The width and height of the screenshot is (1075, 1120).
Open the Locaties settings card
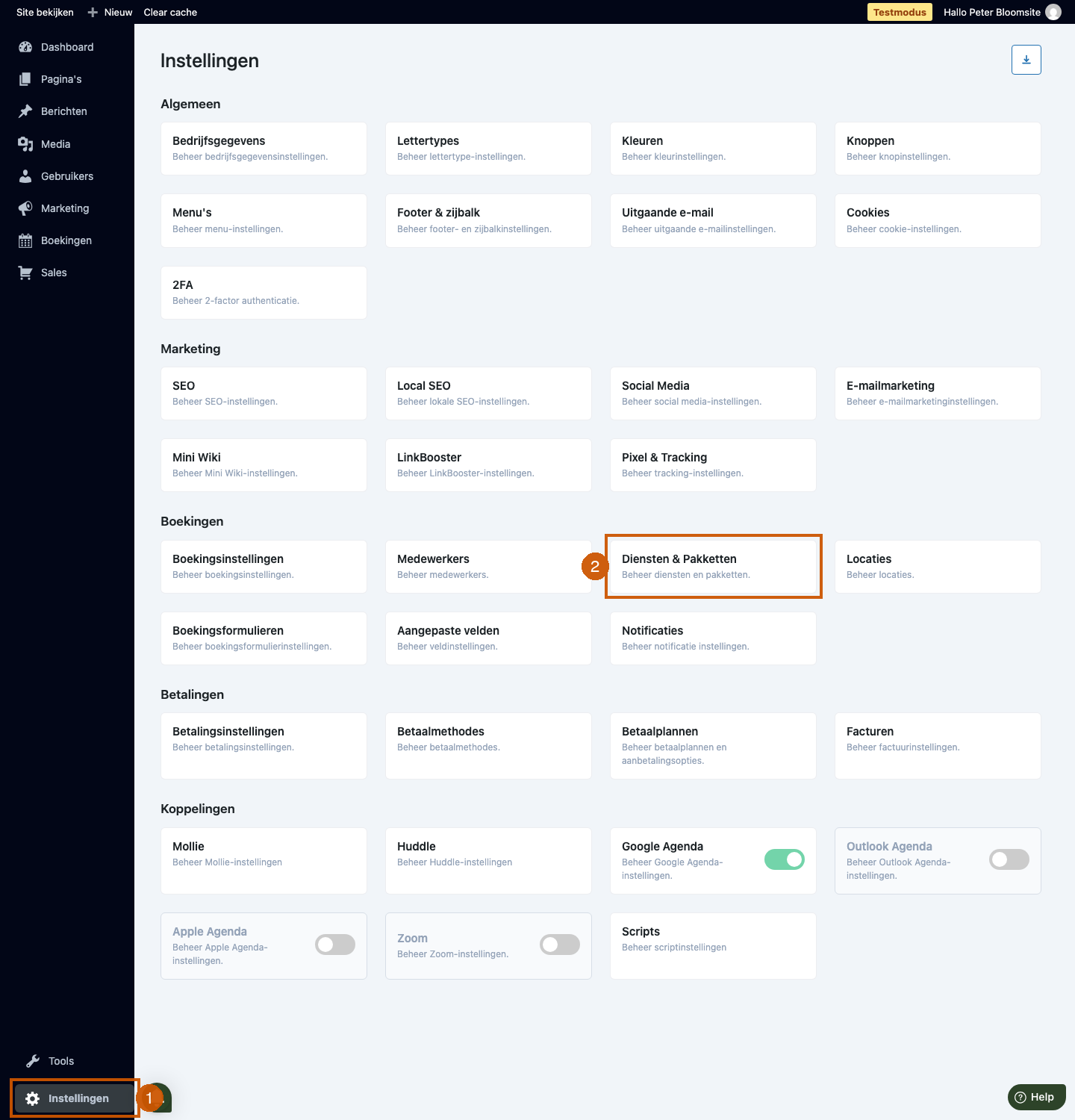[x=938, y=567]
